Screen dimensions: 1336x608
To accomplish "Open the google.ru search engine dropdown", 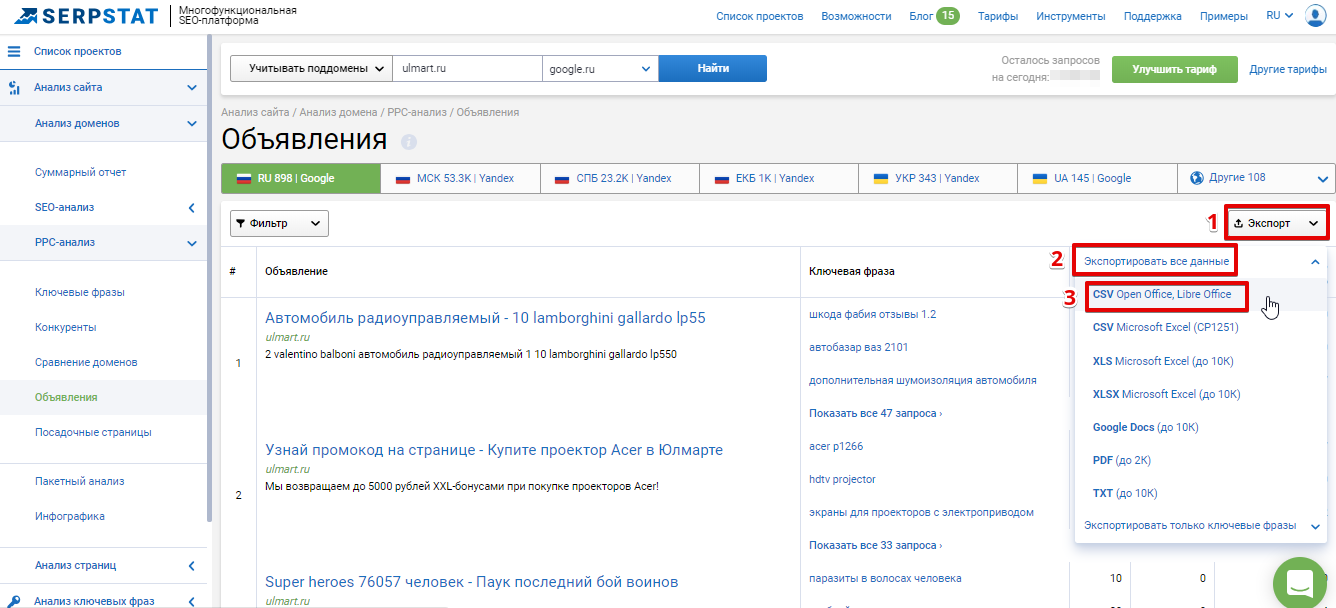I will pyautogui.click(x=600, y=69).
